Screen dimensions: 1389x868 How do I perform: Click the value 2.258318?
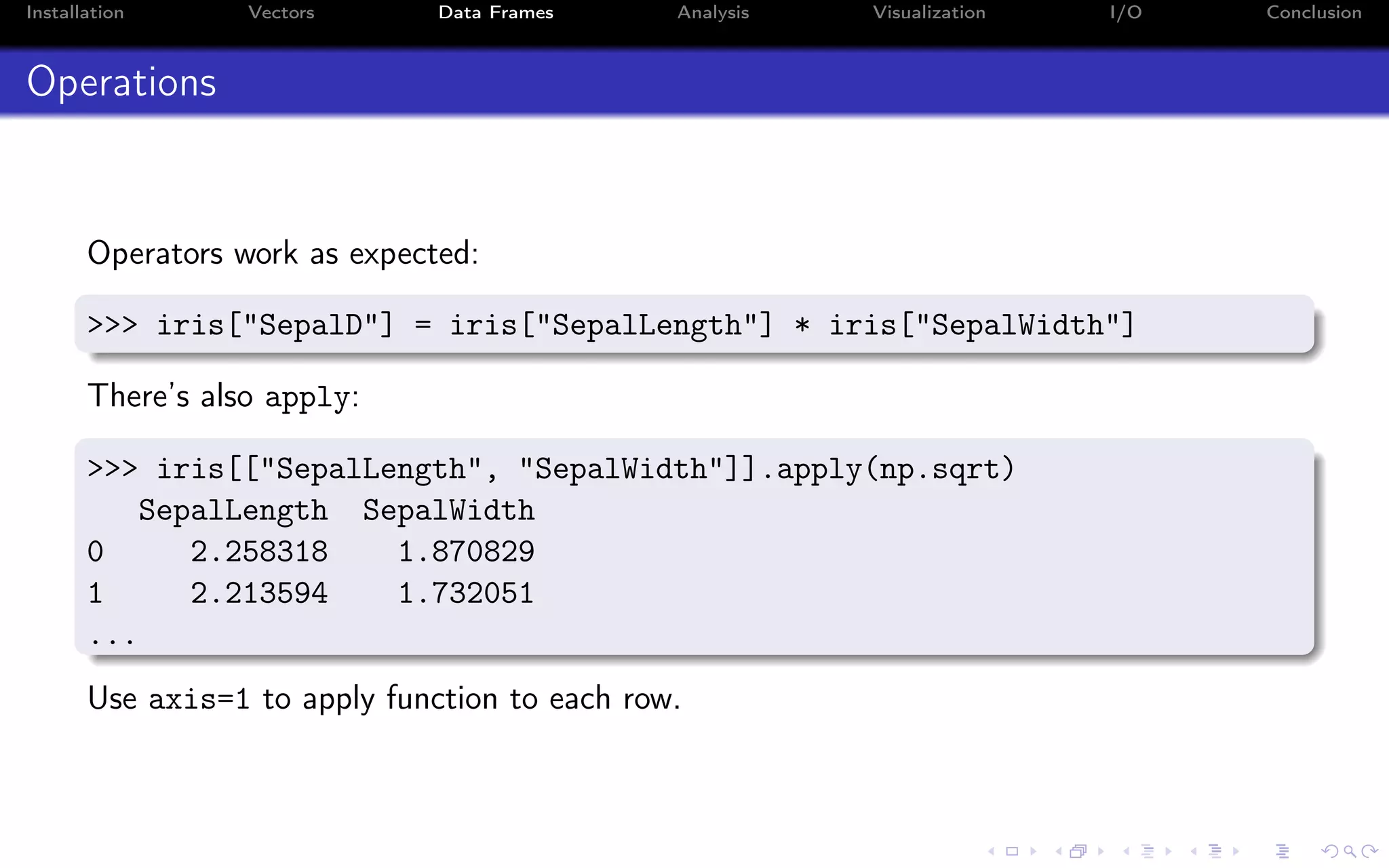pyautogui.click(x=259, y=552)
